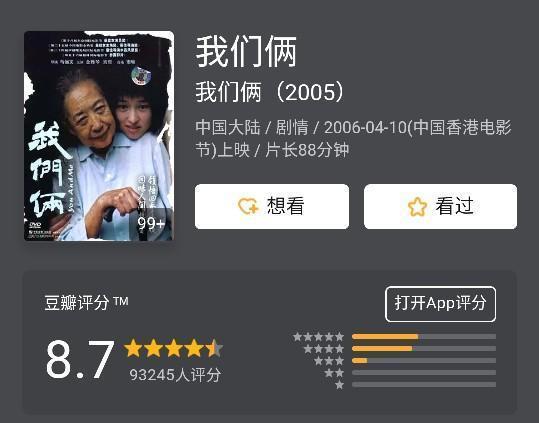Select the five-star rating bar
This screenshot has width=539, height=423.
tap(424, 336)
